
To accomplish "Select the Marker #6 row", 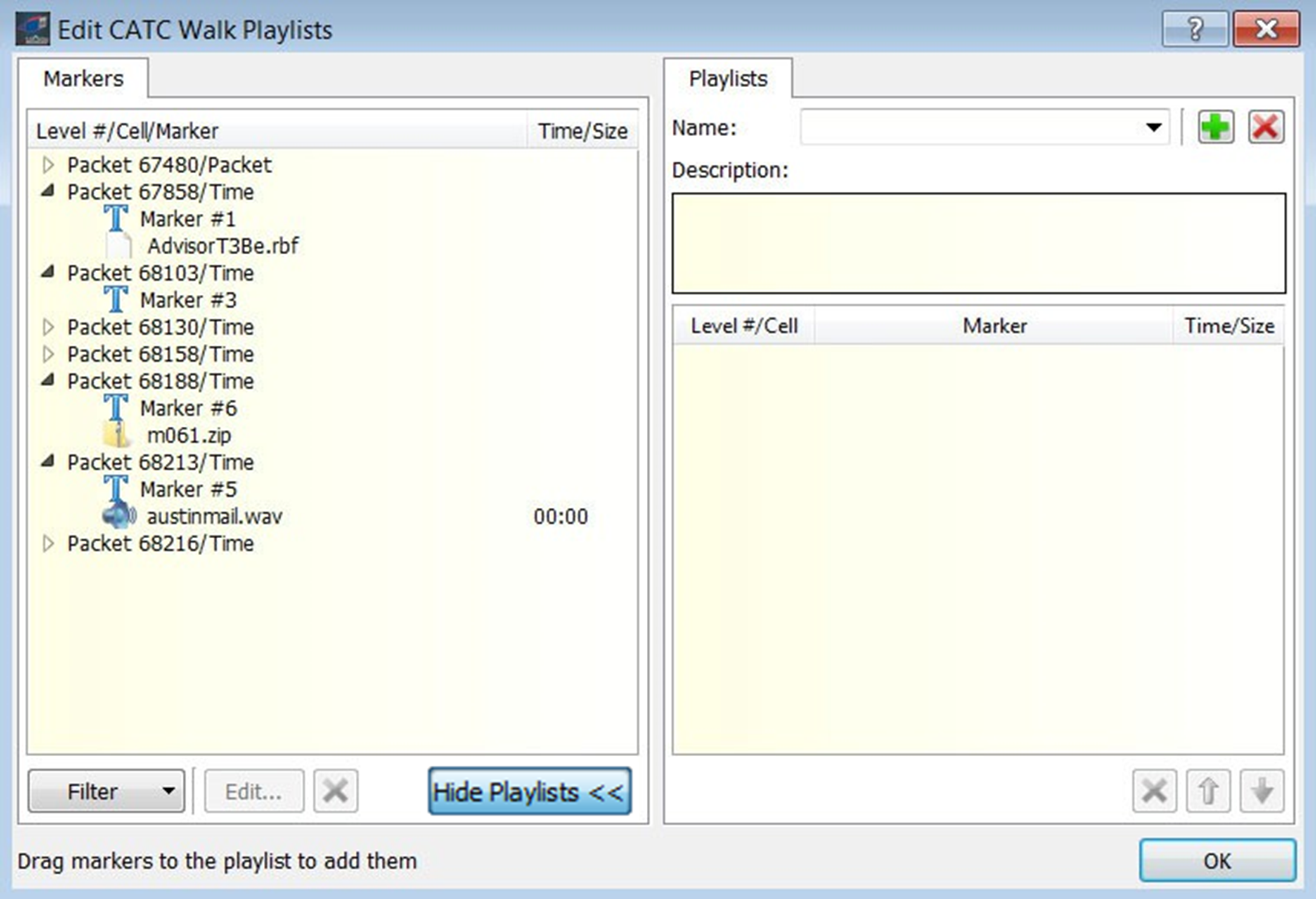I will click(188, 408).
